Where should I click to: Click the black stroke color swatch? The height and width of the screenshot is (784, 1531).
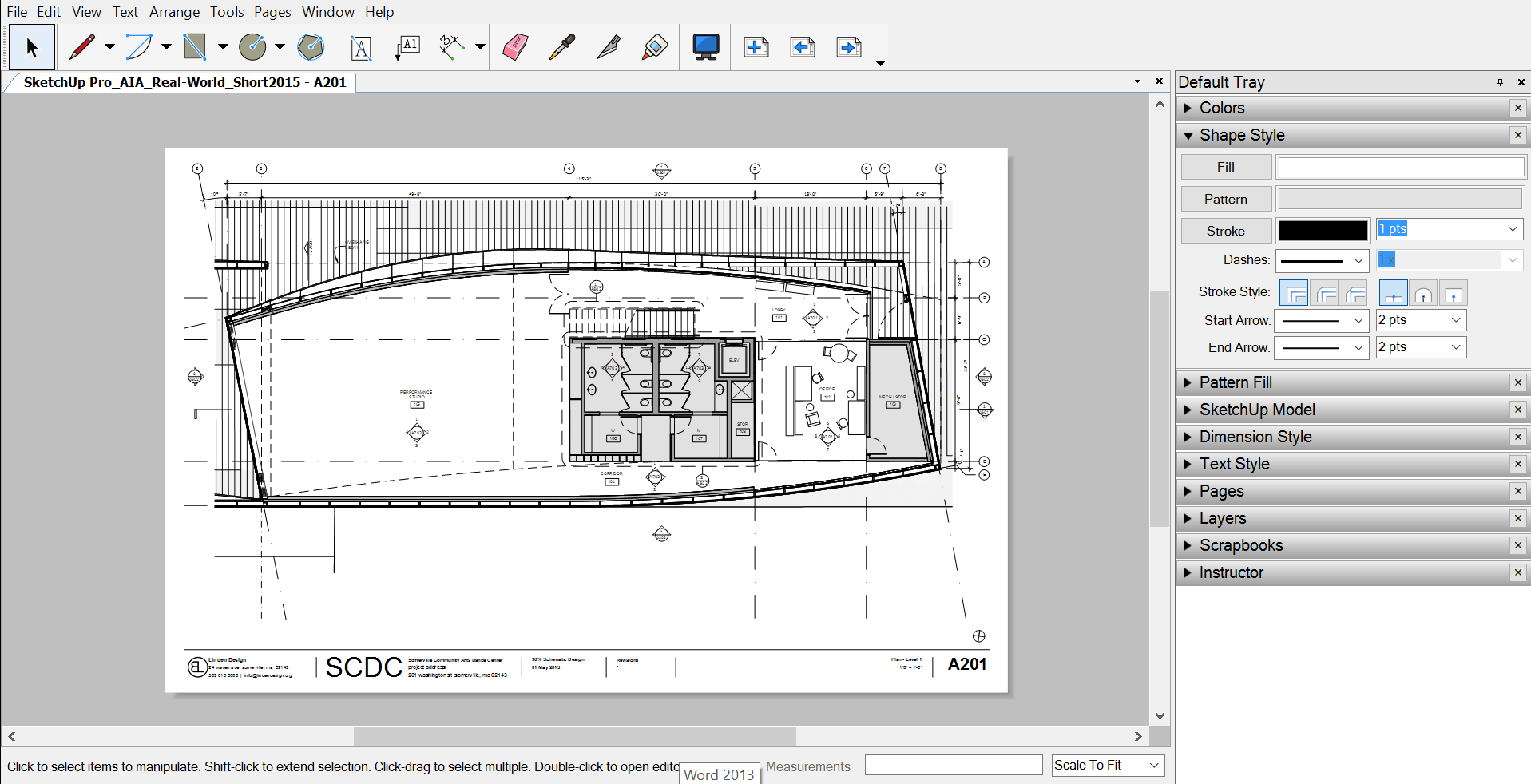(x=1323, y=231)
